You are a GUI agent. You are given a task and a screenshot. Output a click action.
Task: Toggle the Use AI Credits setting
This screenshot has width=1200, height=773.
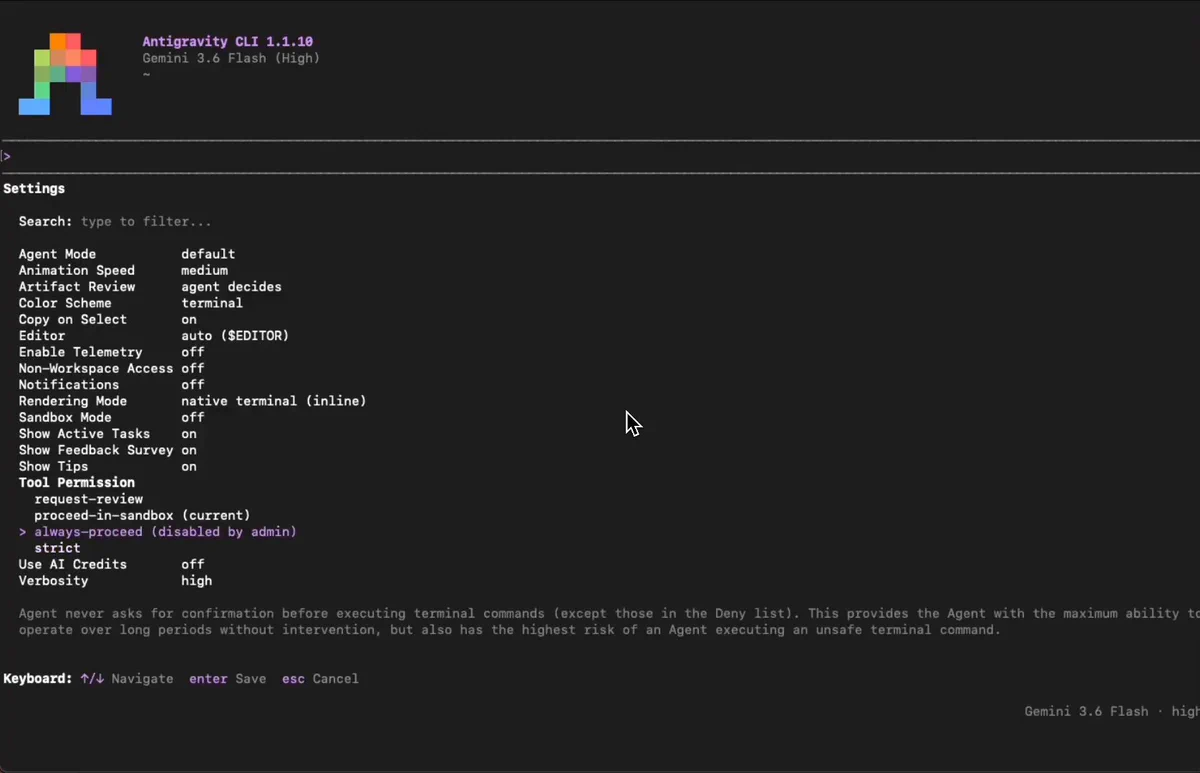111,564
